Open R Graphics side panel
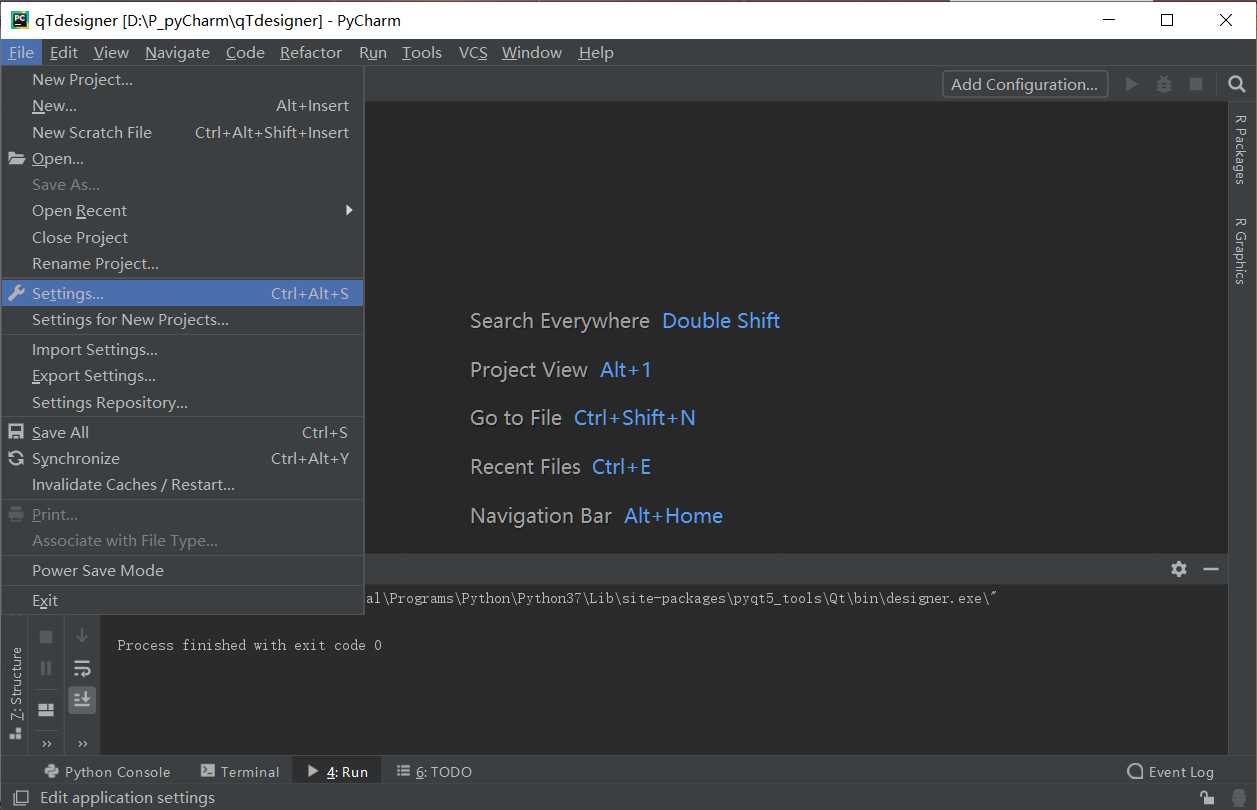 tap(1240, 251)
